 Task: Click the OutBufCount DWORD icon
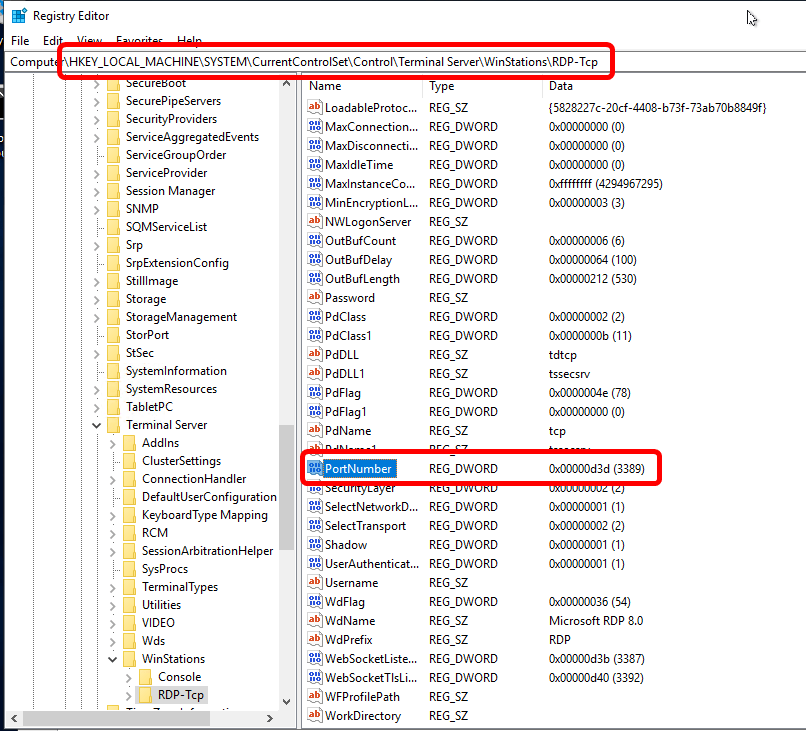315,240
